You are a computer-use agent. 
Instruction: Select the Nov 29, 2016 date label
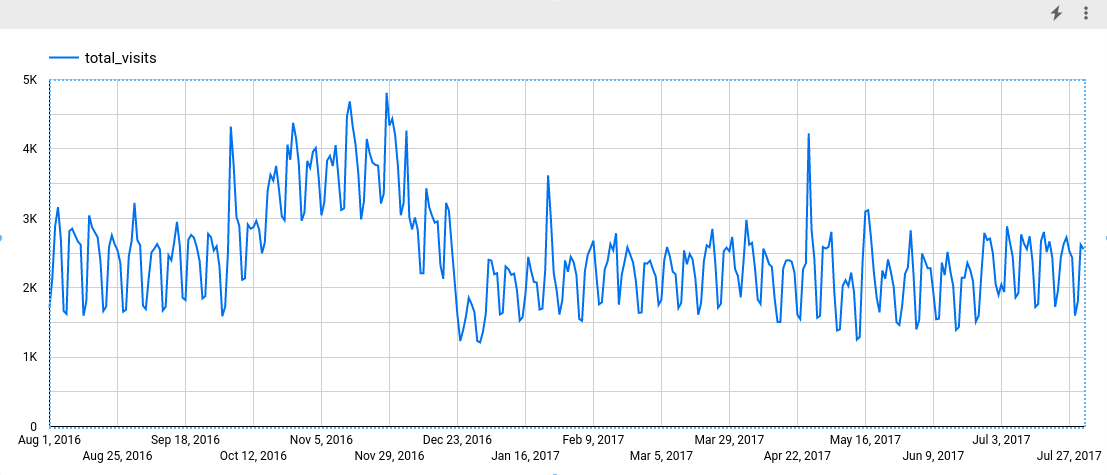[389, 456]
